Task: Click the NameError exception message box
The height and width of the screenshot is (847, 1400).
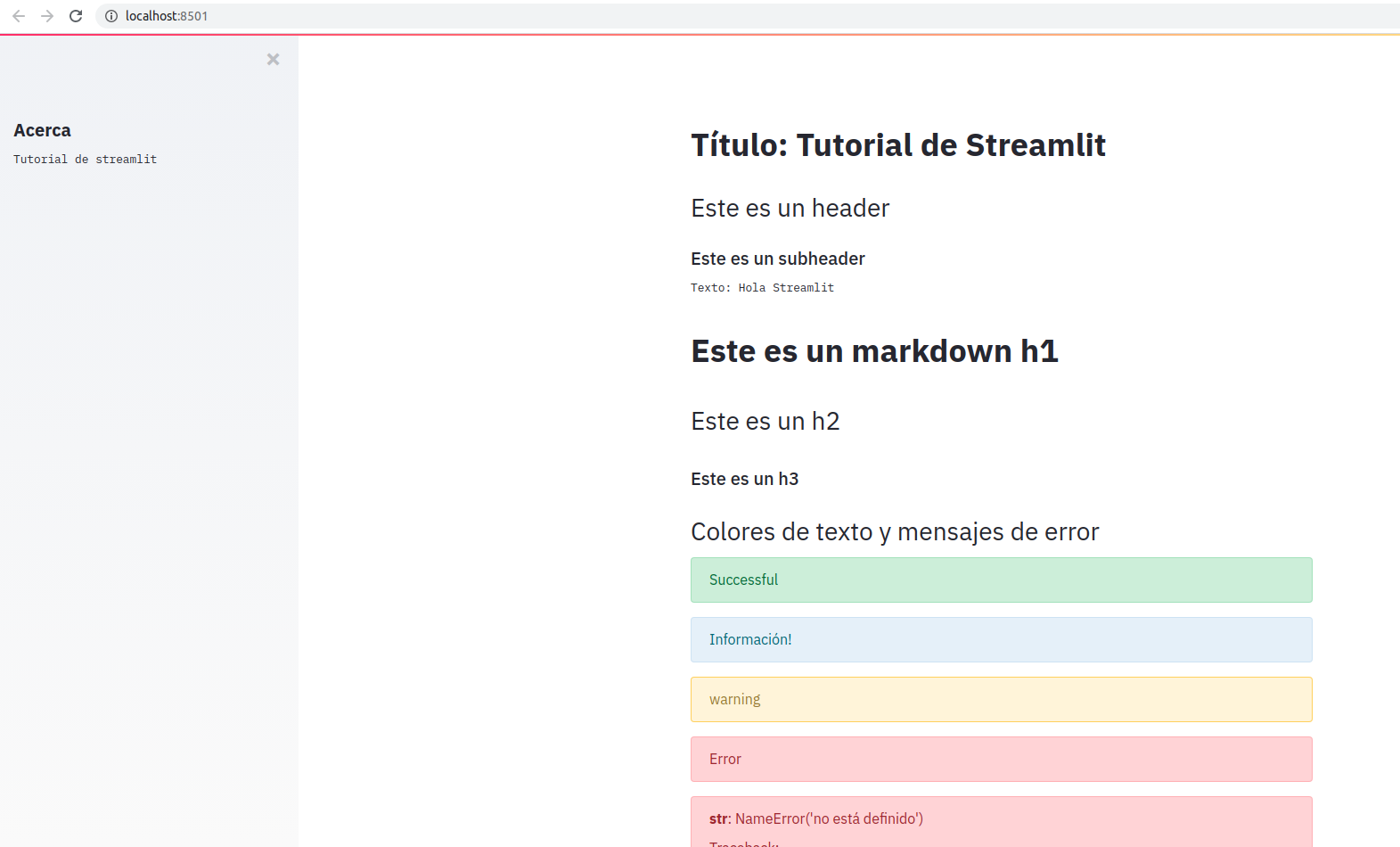Action: 1001,820
